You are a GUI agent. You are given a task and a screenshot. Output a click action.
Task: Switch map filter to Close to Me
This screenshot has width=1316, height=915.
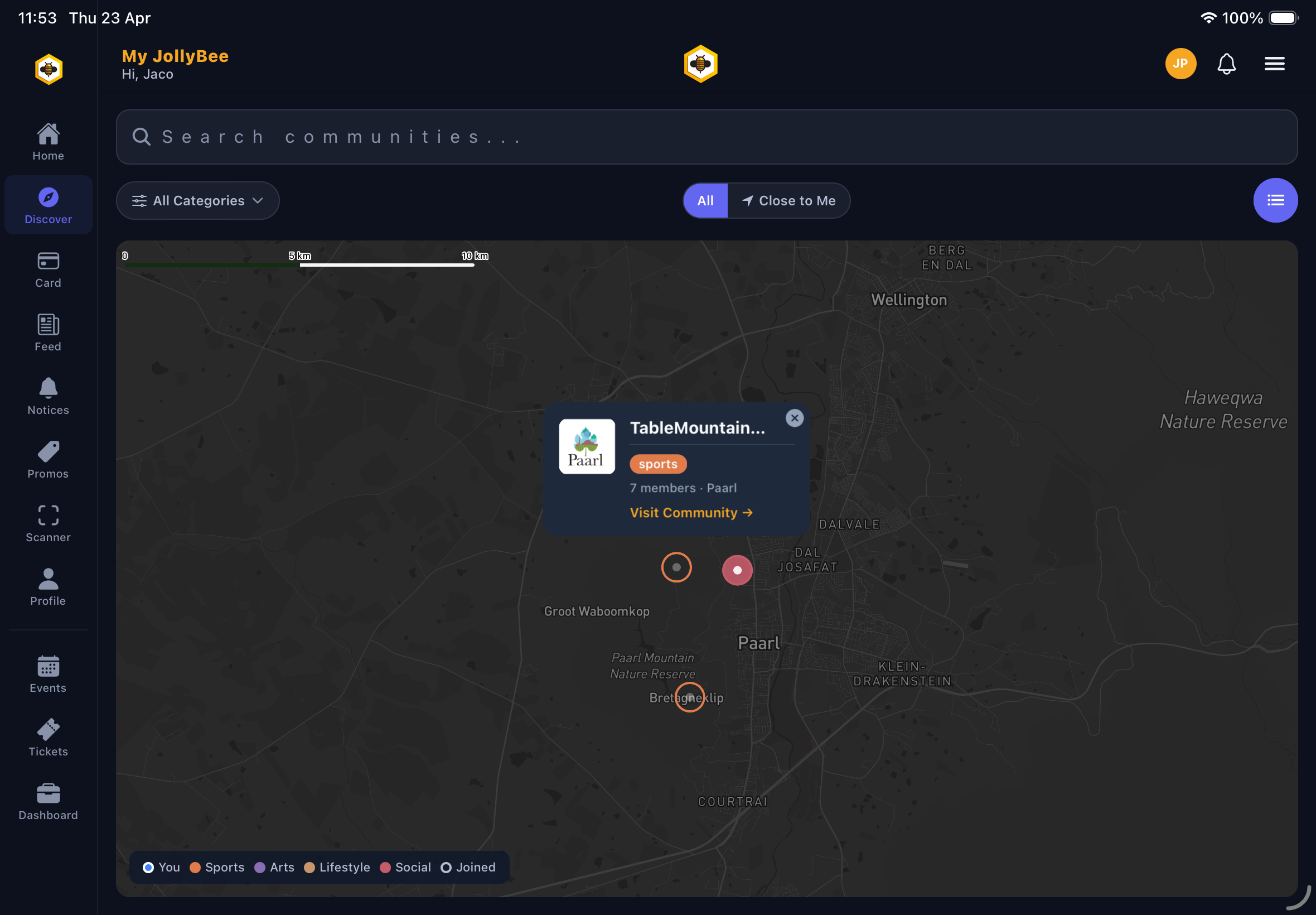point(789,201)
